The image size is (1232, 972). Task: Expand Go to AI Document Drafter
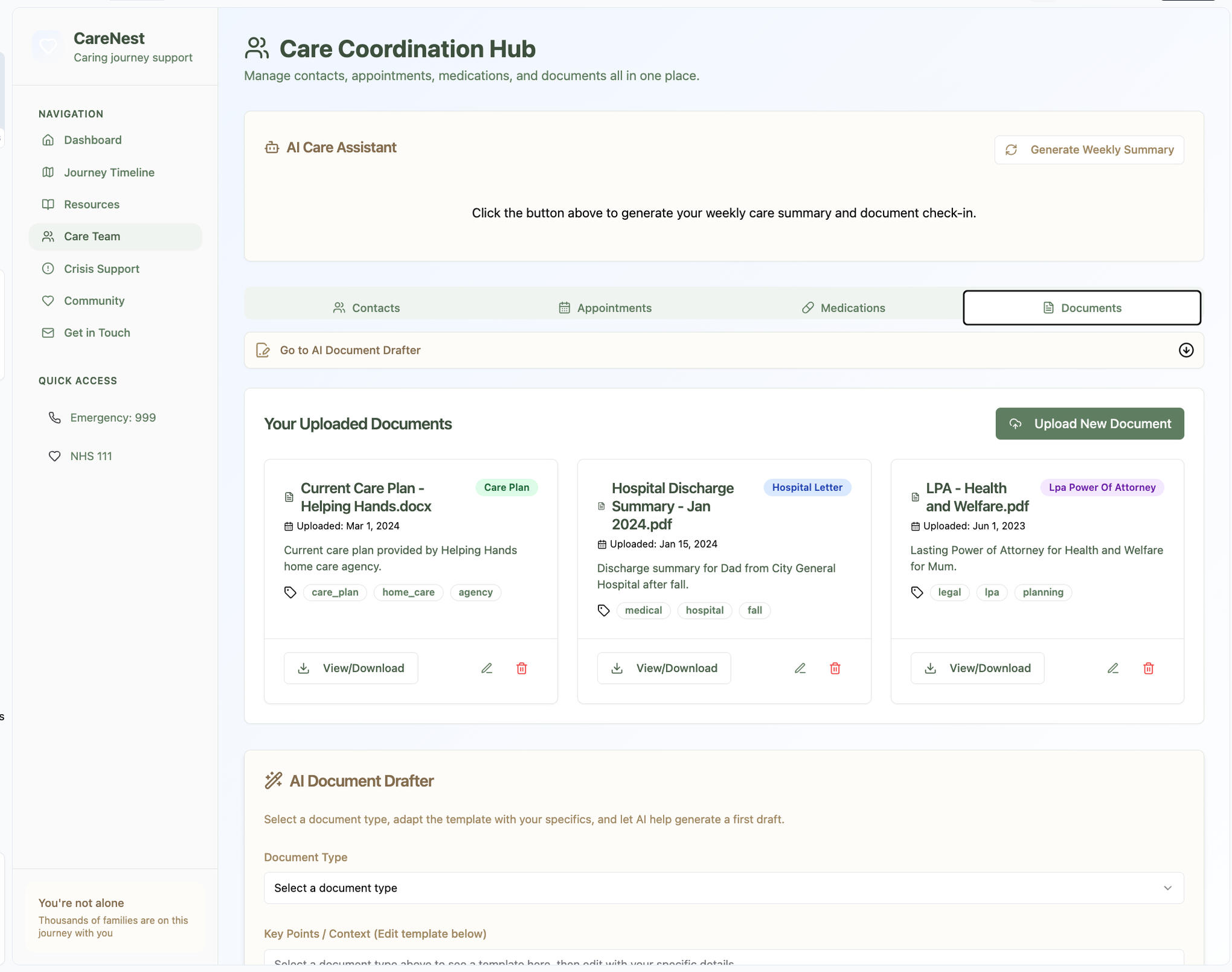point(350,350)
